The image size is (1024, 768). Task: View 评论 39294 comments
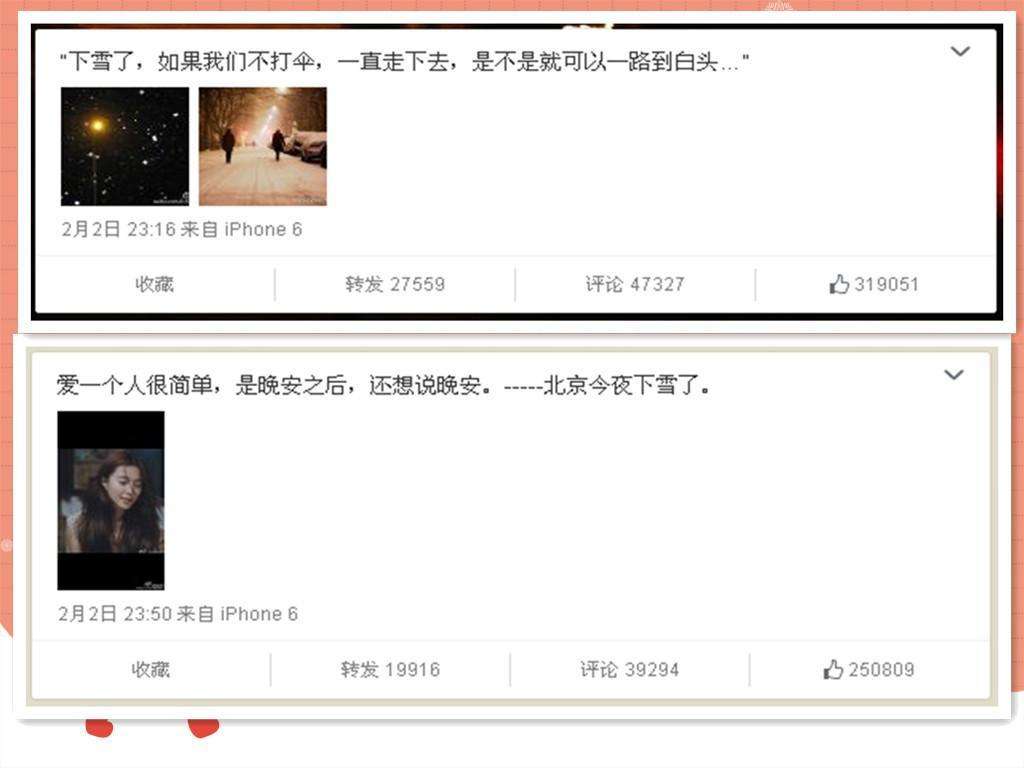[x=630, y=669]
